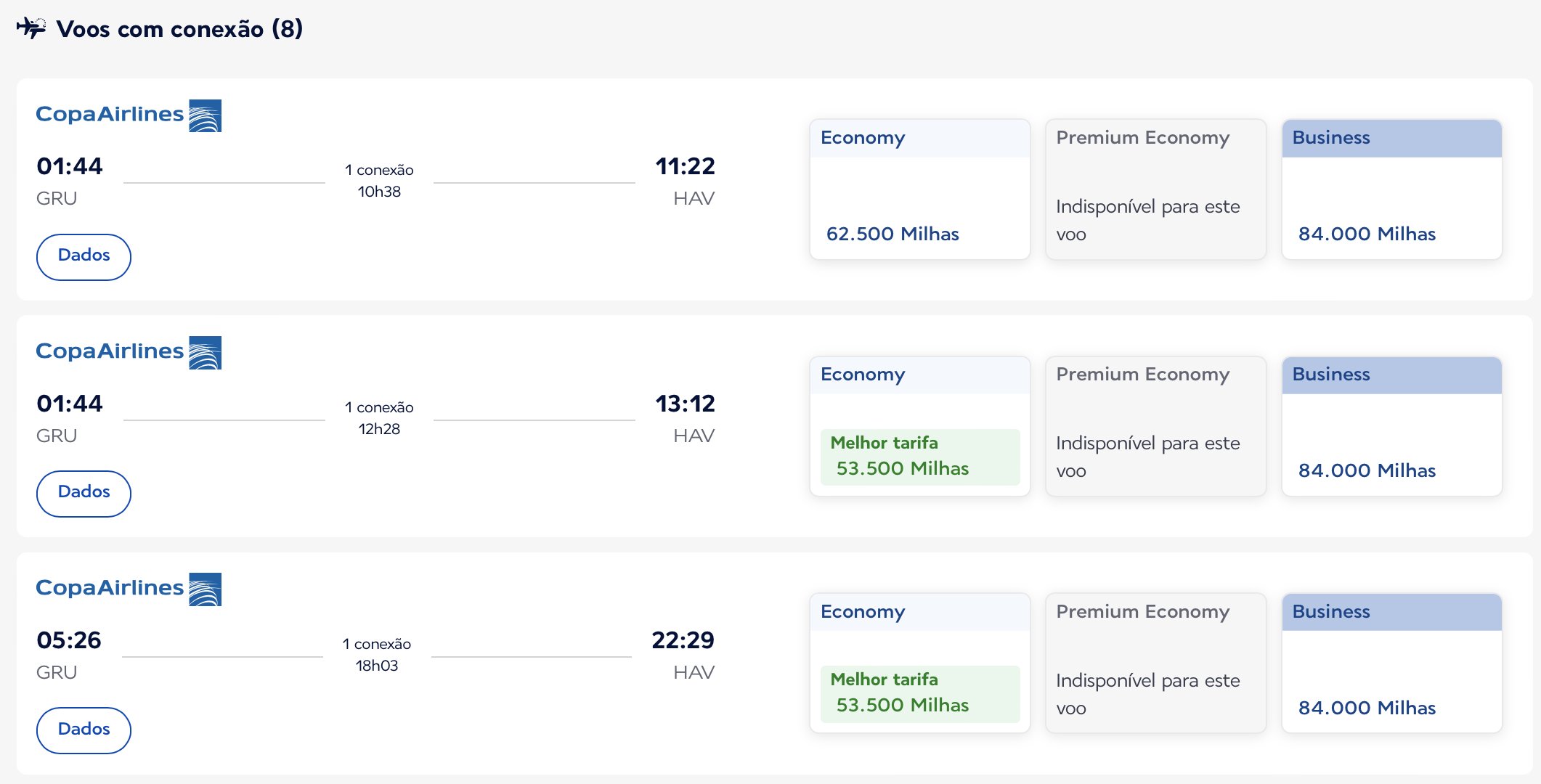The width and height of the screenshot is (1541, 784).
Task: Click GRU airport code under 05:26
Action: (57, 672)
